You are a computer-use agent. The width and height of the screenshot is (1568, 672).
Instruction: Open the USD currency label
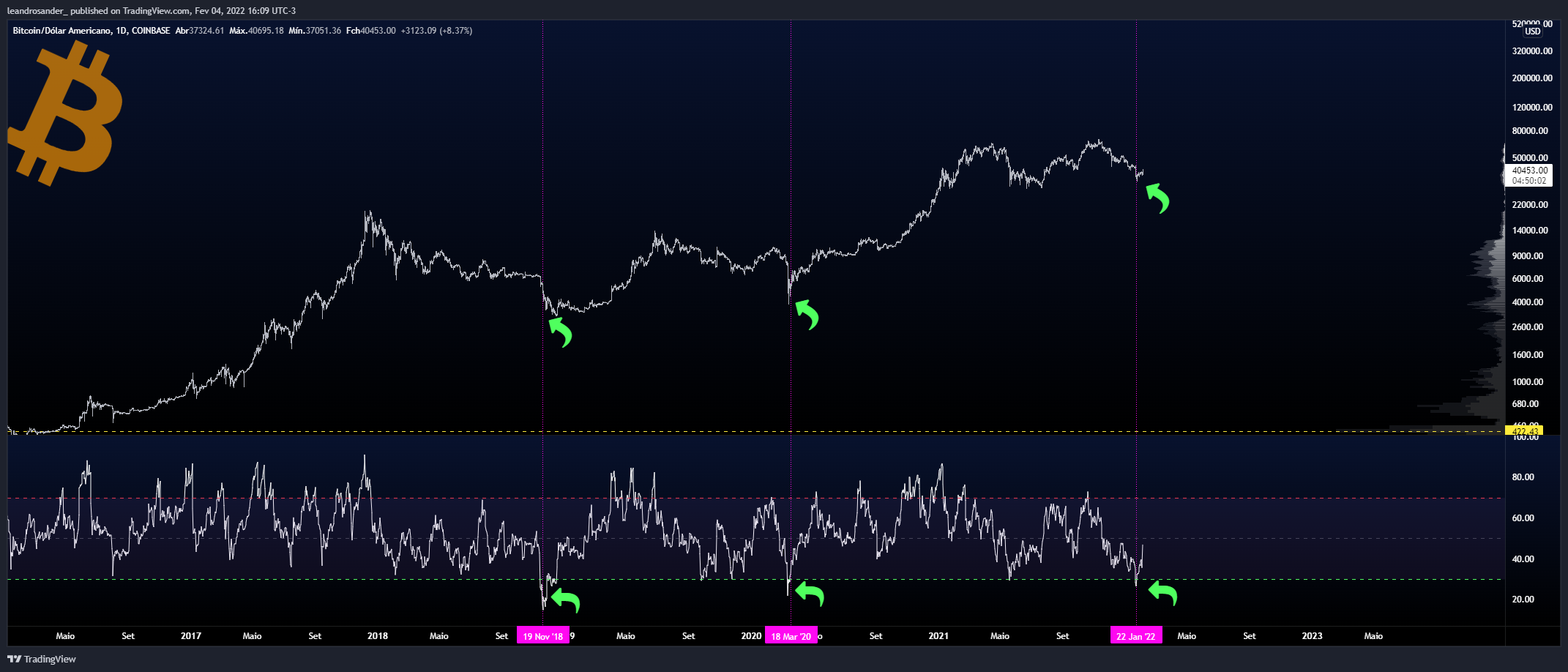1532,31
